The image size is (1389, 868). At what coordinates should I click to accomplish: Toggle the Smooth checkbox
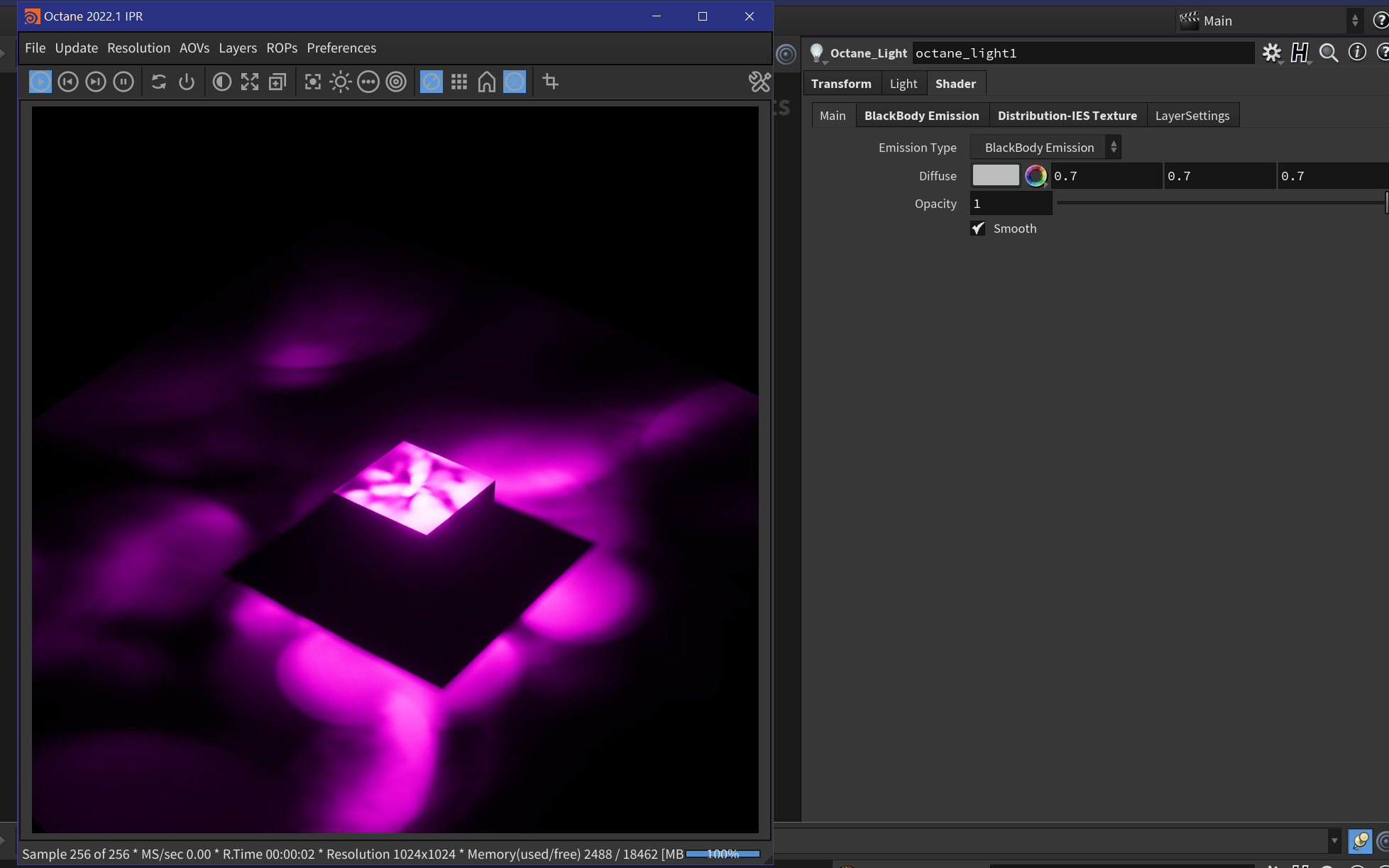tap(978, 229)
